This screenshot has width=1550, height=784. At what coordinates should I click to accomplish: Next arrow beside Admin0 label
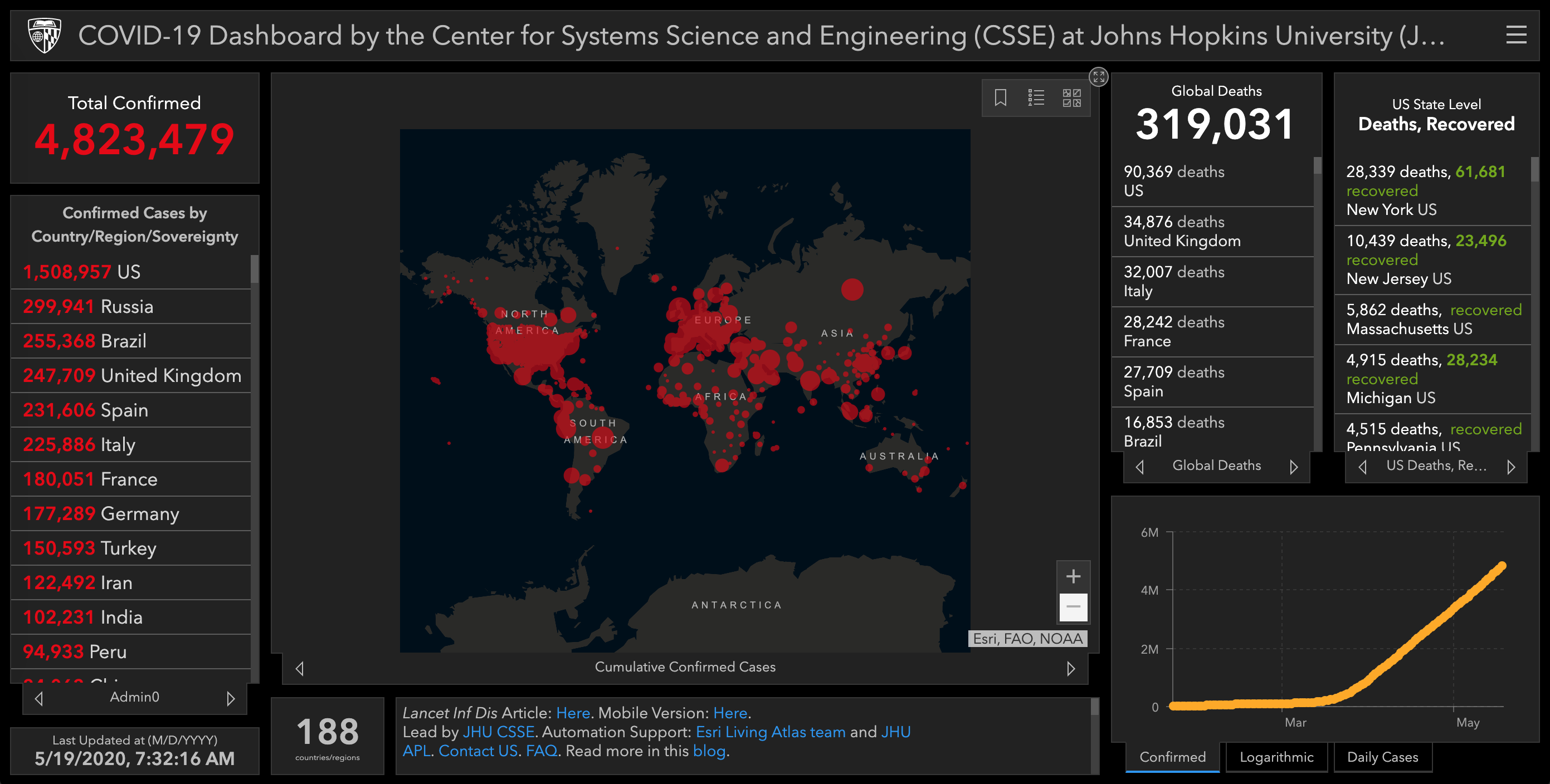[231, 698]
